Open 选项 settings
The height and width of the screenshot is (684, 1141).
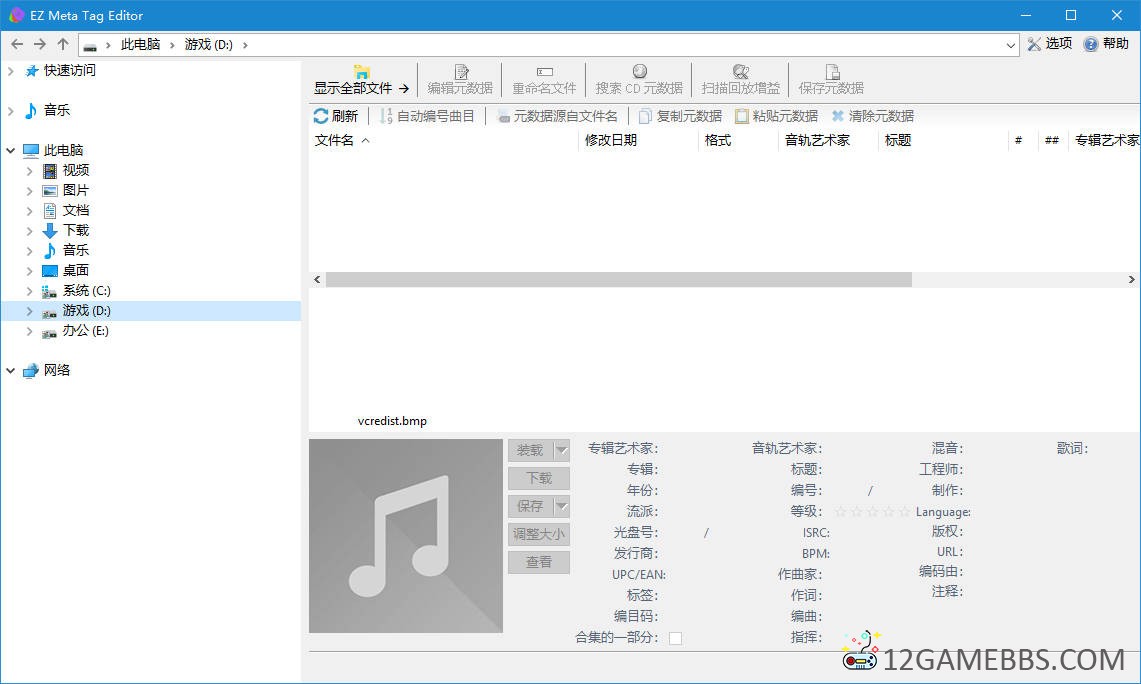(1049, 44)
